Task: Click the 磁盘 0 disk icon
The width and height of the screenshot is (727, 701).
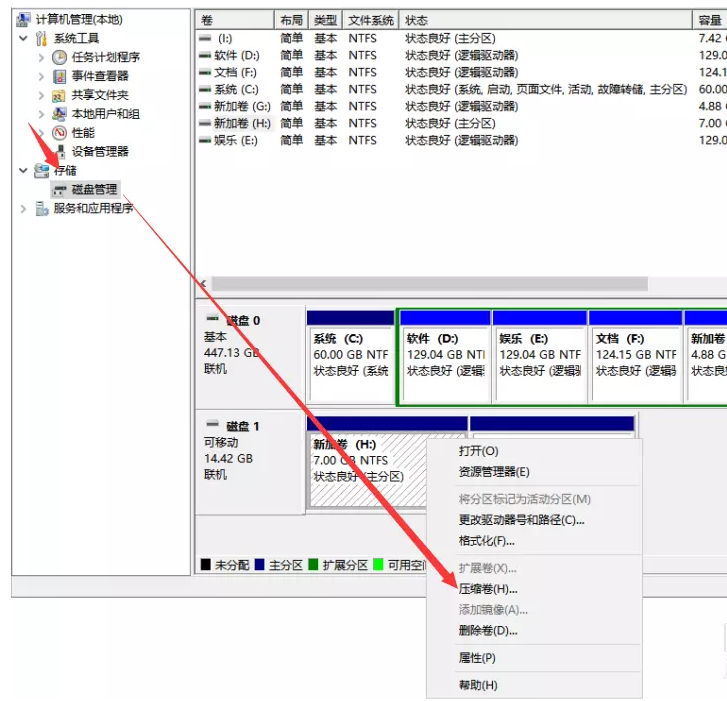Action: click(212, 318)
